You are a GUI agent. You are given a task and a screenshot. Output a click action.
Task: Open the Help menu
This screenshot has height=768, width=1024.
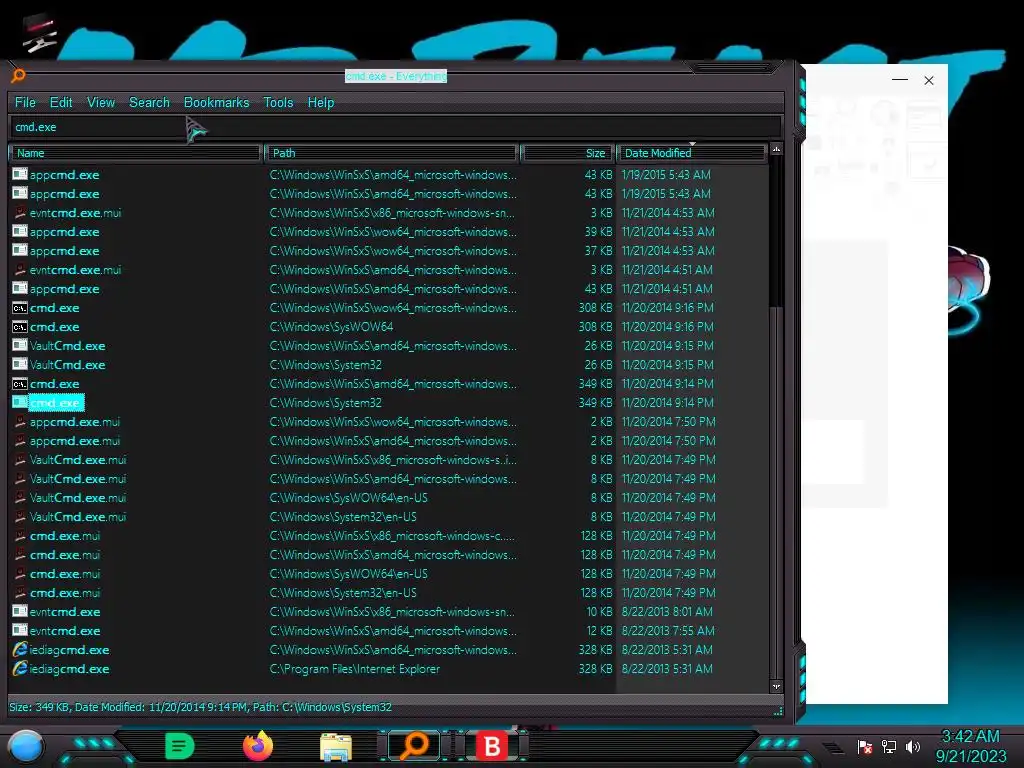click(x=321, y=103)
